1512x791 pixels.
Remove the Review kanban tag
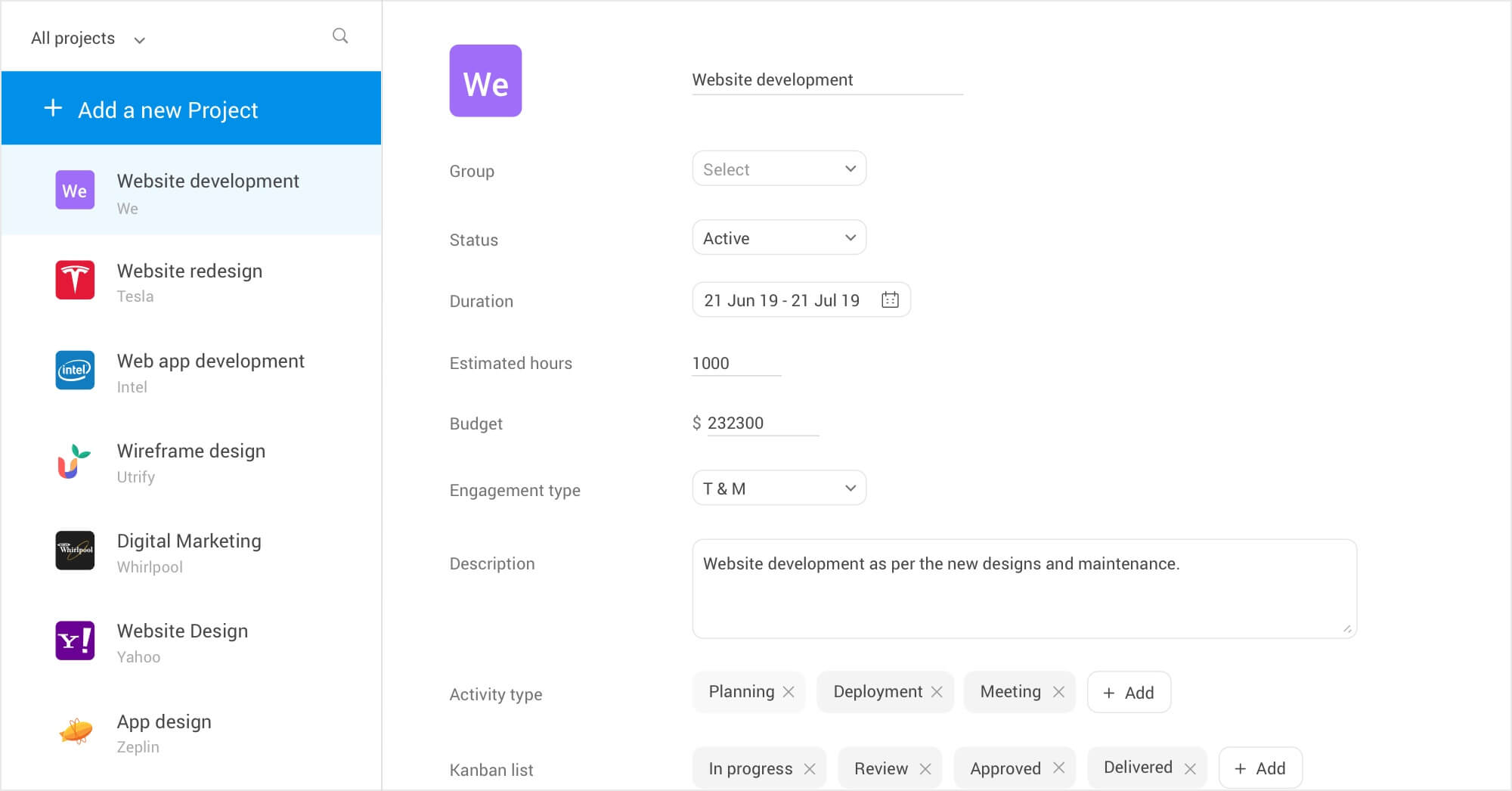click(925, 768)
